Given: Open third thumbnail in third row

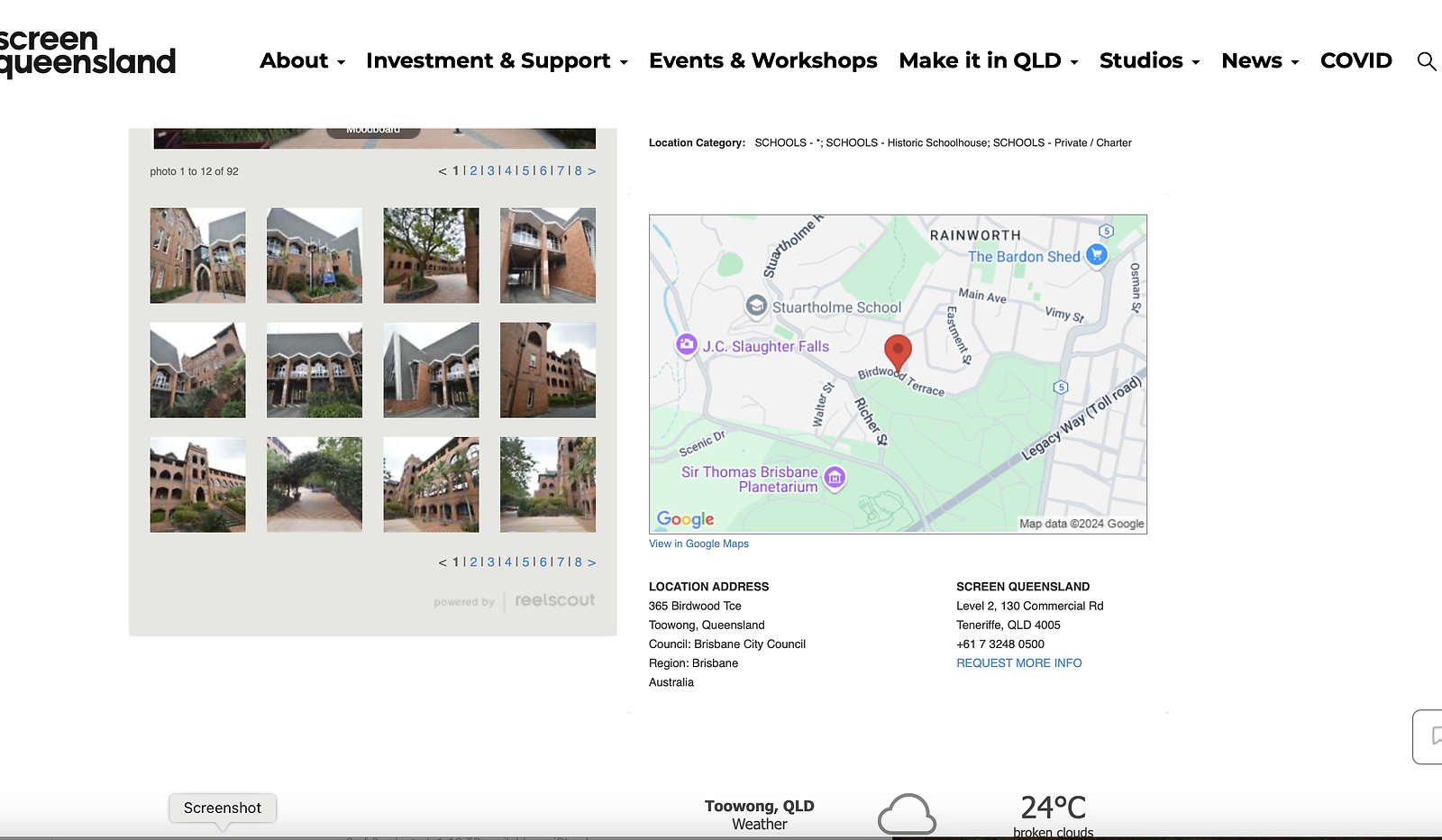Looking at the screenshot, I should coord(431,485).
